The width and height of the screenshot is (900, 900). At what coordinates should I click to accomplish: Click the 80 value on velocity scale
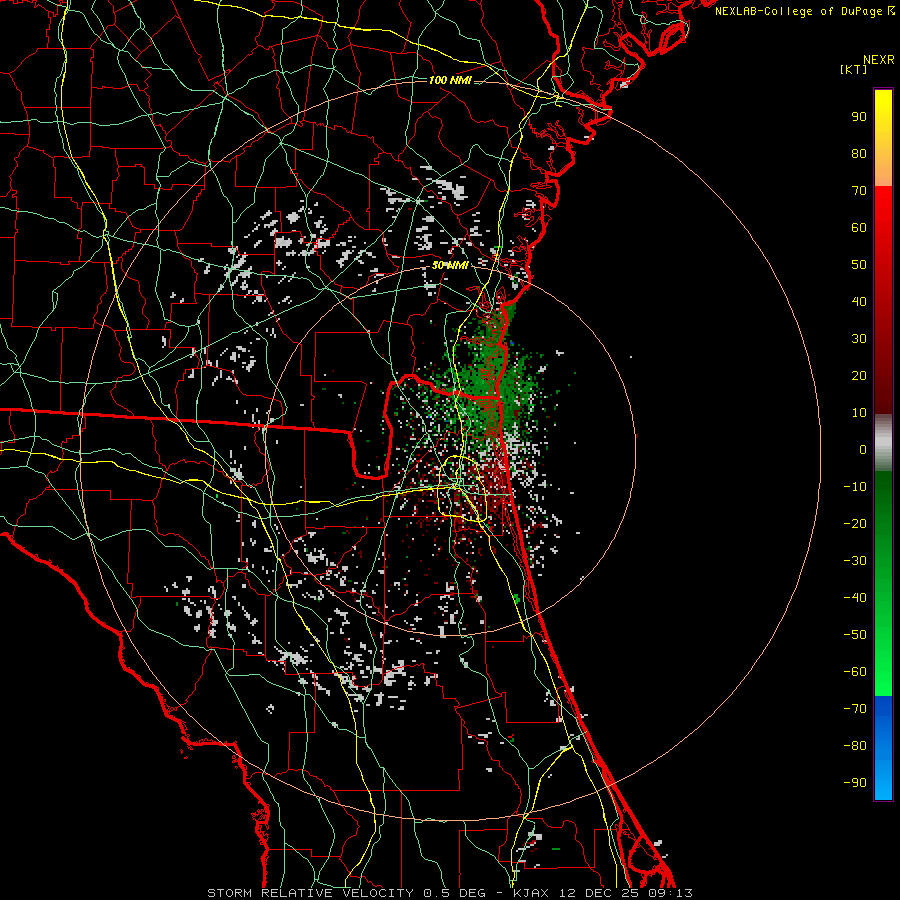[x=859, y=154]
